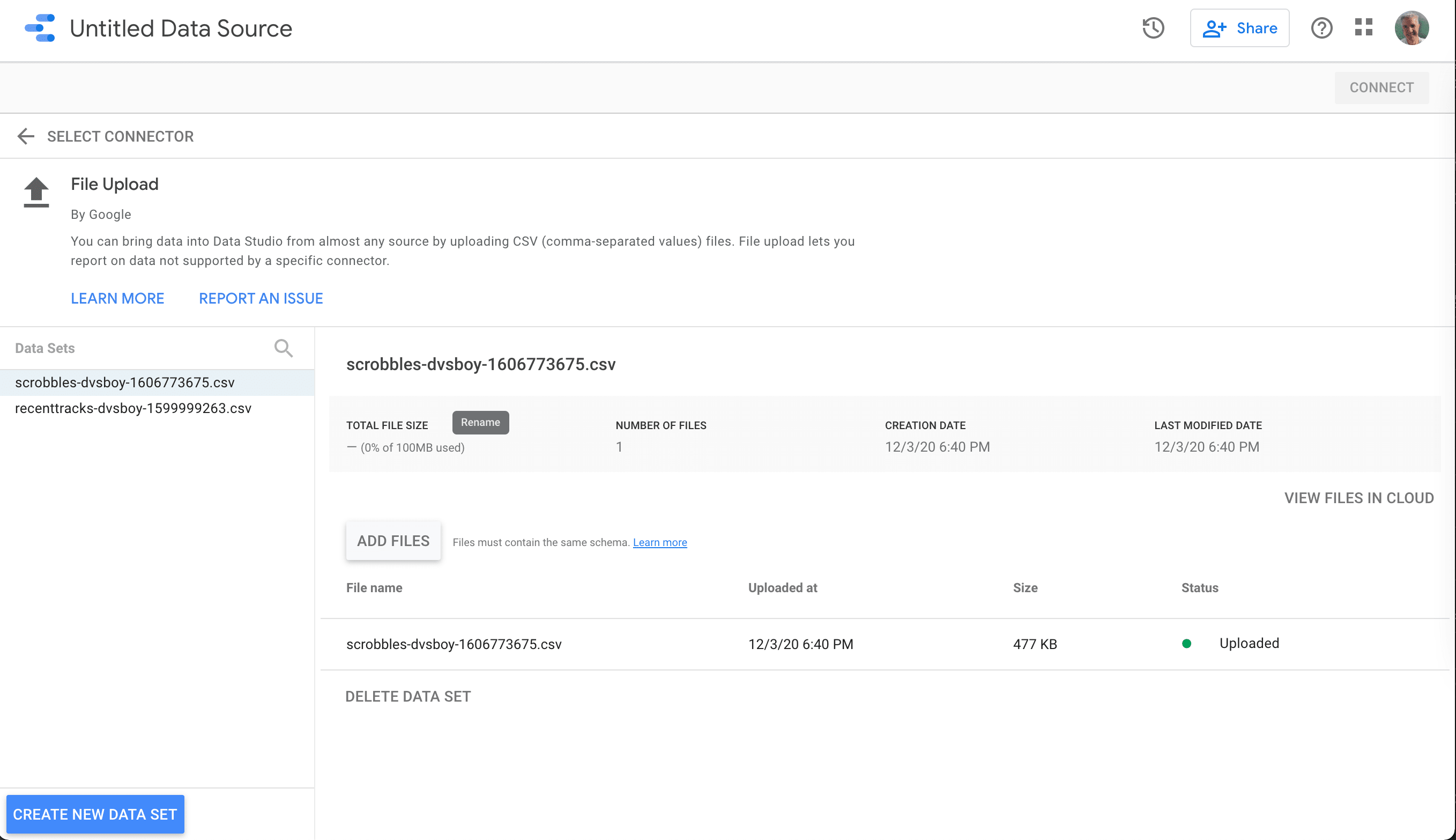Open the version history clock icon
Screen dimensions: 1456x840
tap(1153, 28)
